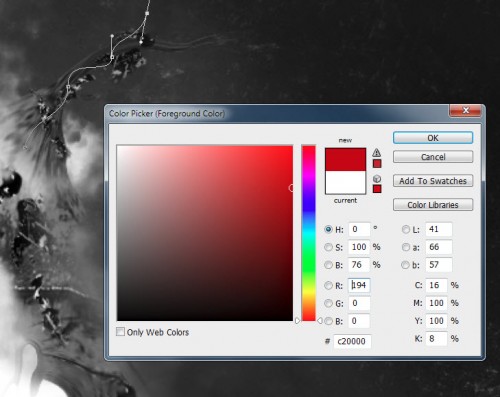Open Color Libraries
Screen dimensions: 500x397
click(x=433, y=205)
